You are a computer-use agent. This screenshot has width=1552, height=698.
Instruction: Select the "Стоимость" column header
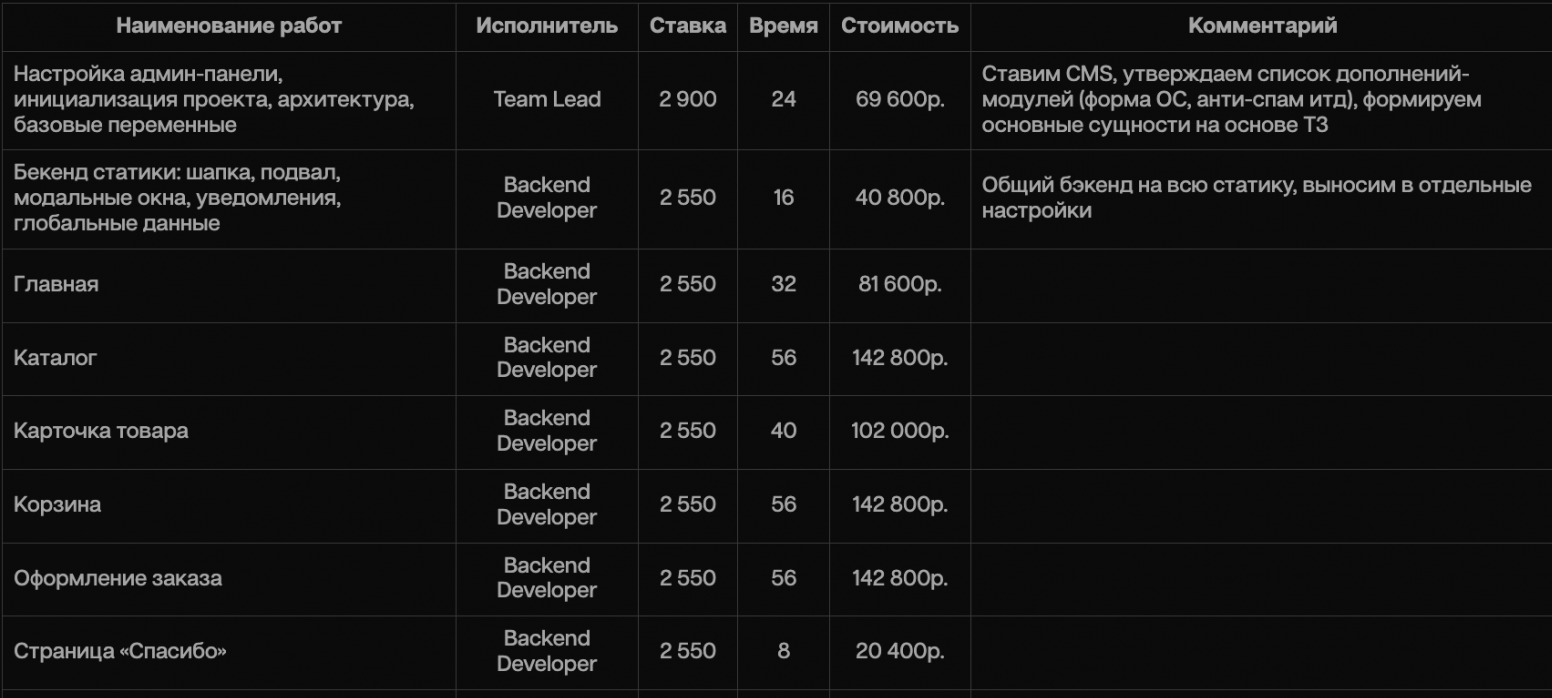coord(899,27)
